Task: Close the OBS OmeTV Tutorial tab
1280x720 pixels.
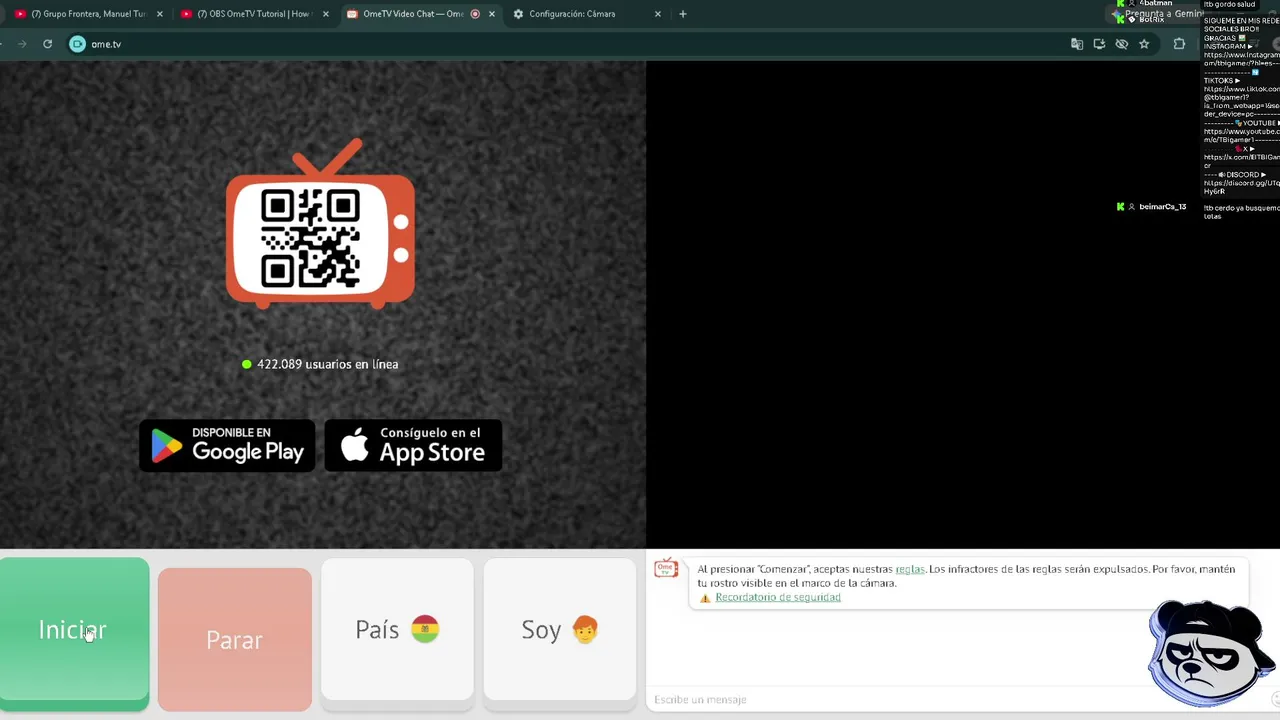Action: coord(326,14)
